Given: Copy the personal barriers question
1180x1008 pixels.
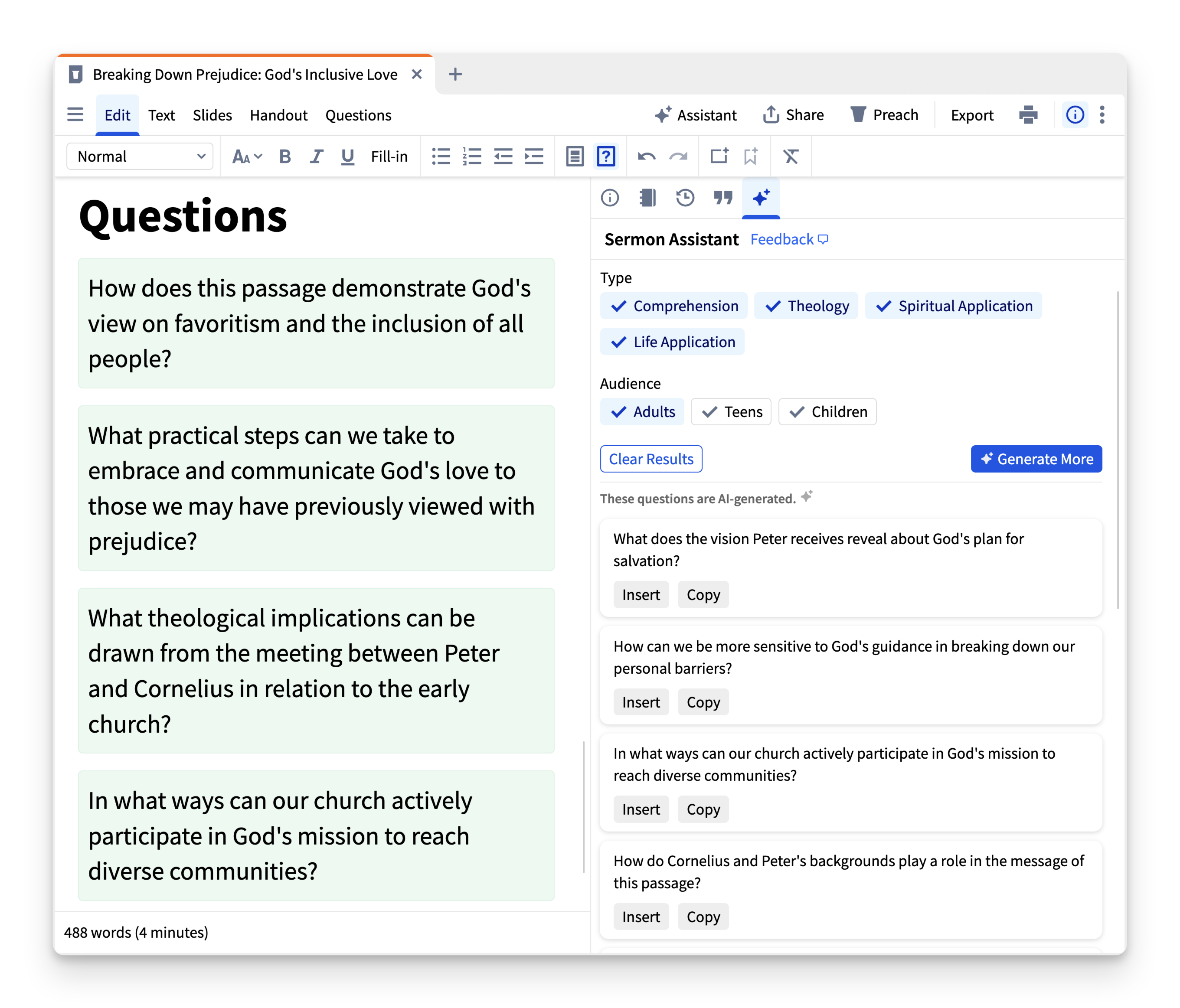Looking at the screenshot, I should (x=703, y=702).
